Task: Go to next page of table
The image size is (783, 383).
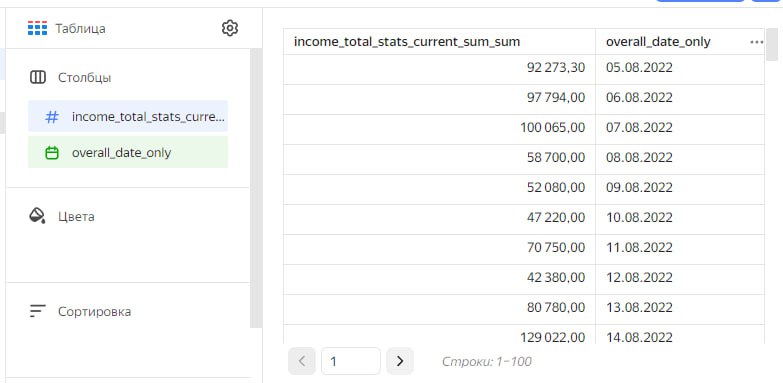Action: [399, 361]
